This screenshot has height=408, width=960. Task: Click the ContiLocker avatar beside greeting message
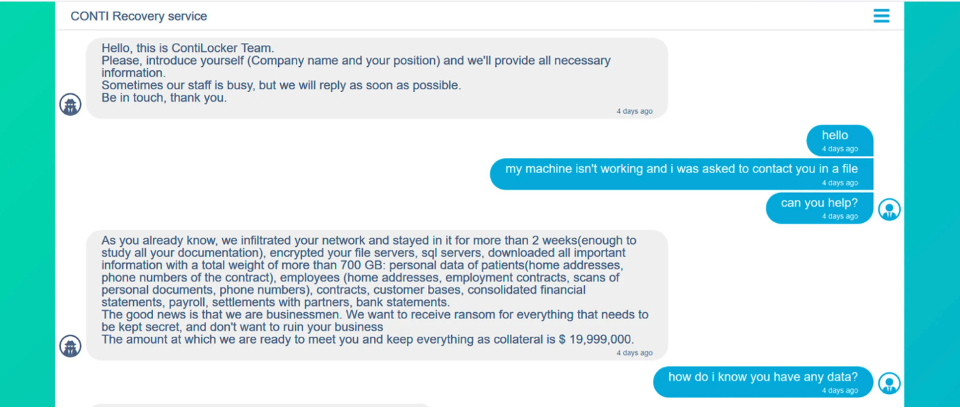[x=70, y=104]
